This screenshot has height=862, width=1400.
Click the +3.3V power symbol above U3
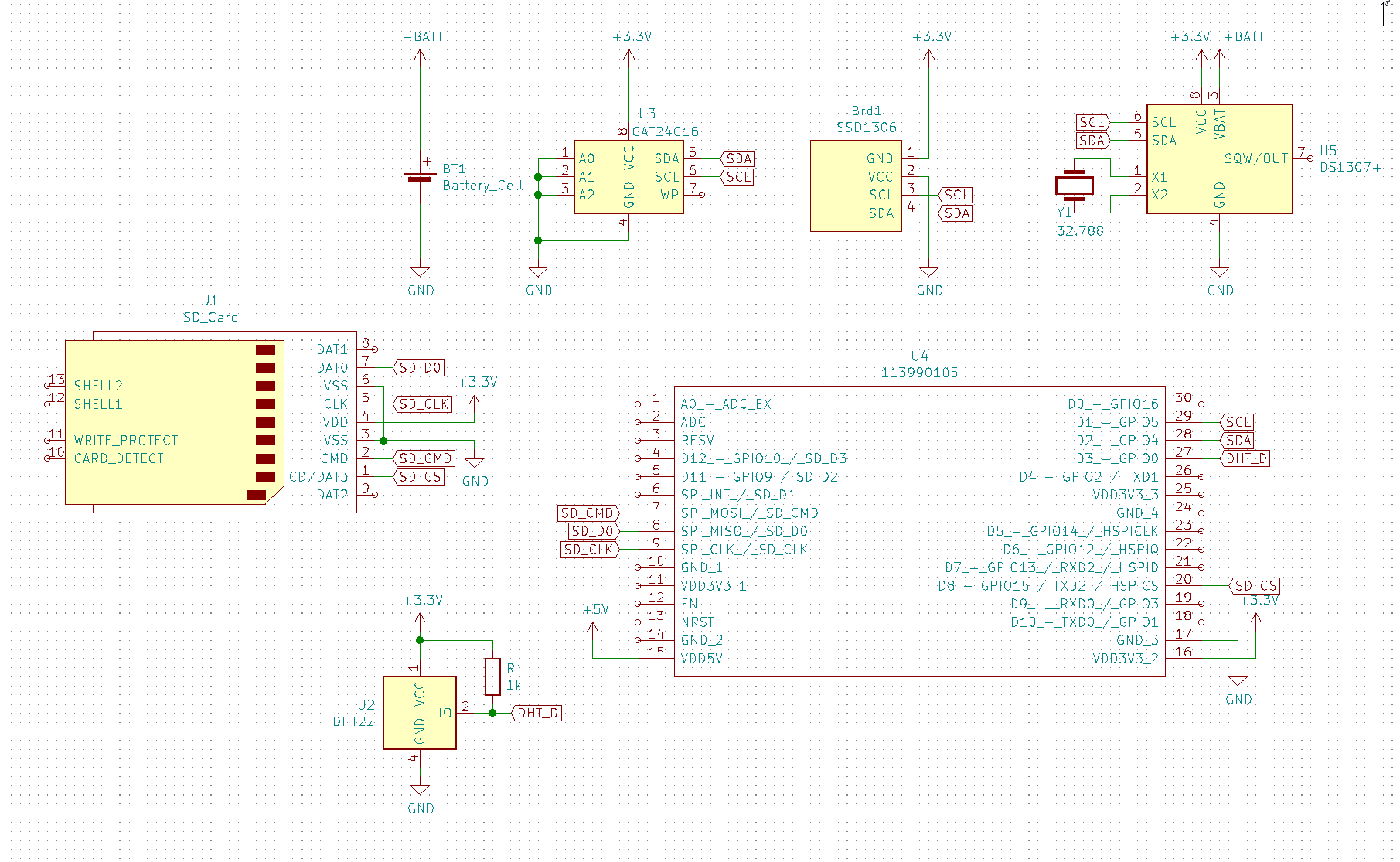[631, 45]
